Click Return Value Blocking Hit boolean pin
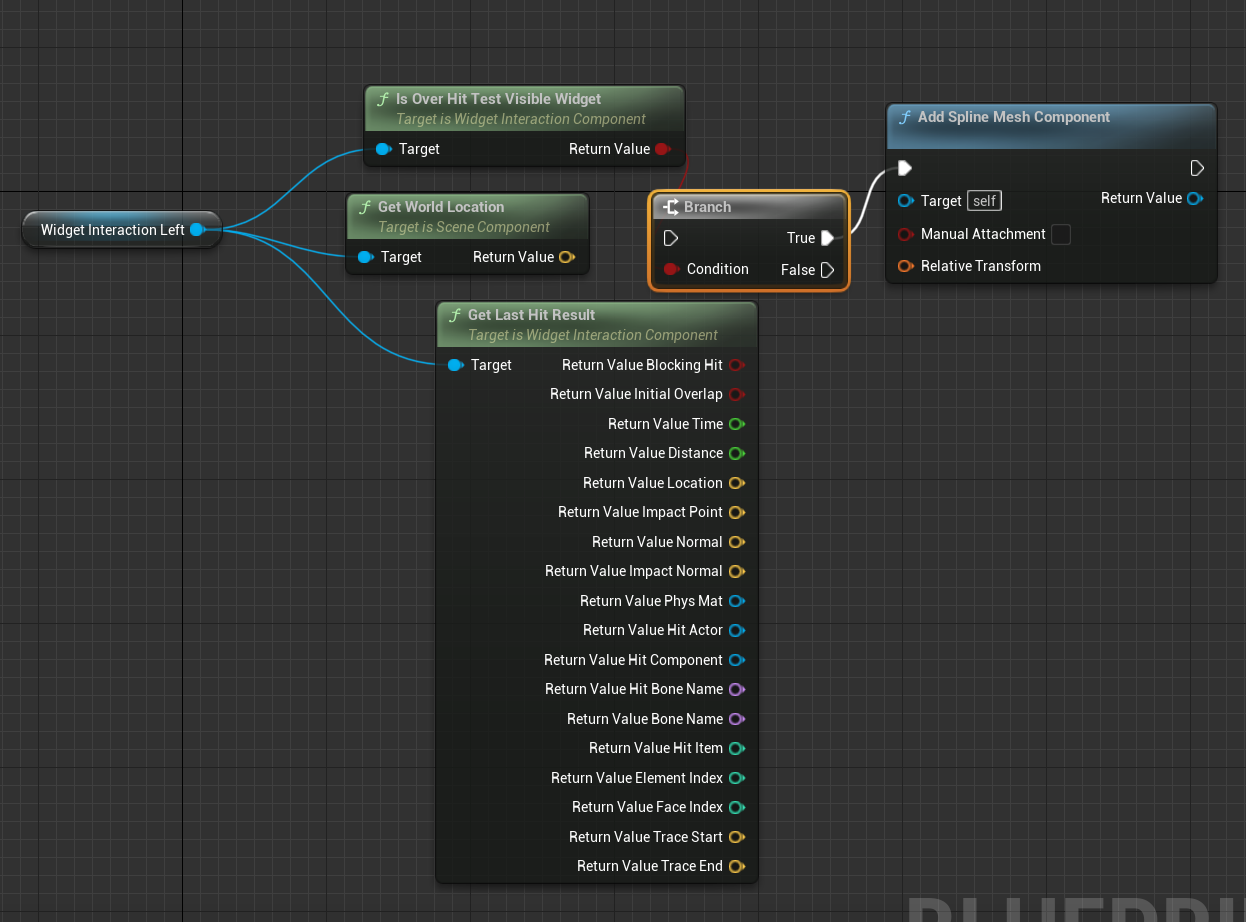This screenshot has width=1246, height=922. (736, 365)
